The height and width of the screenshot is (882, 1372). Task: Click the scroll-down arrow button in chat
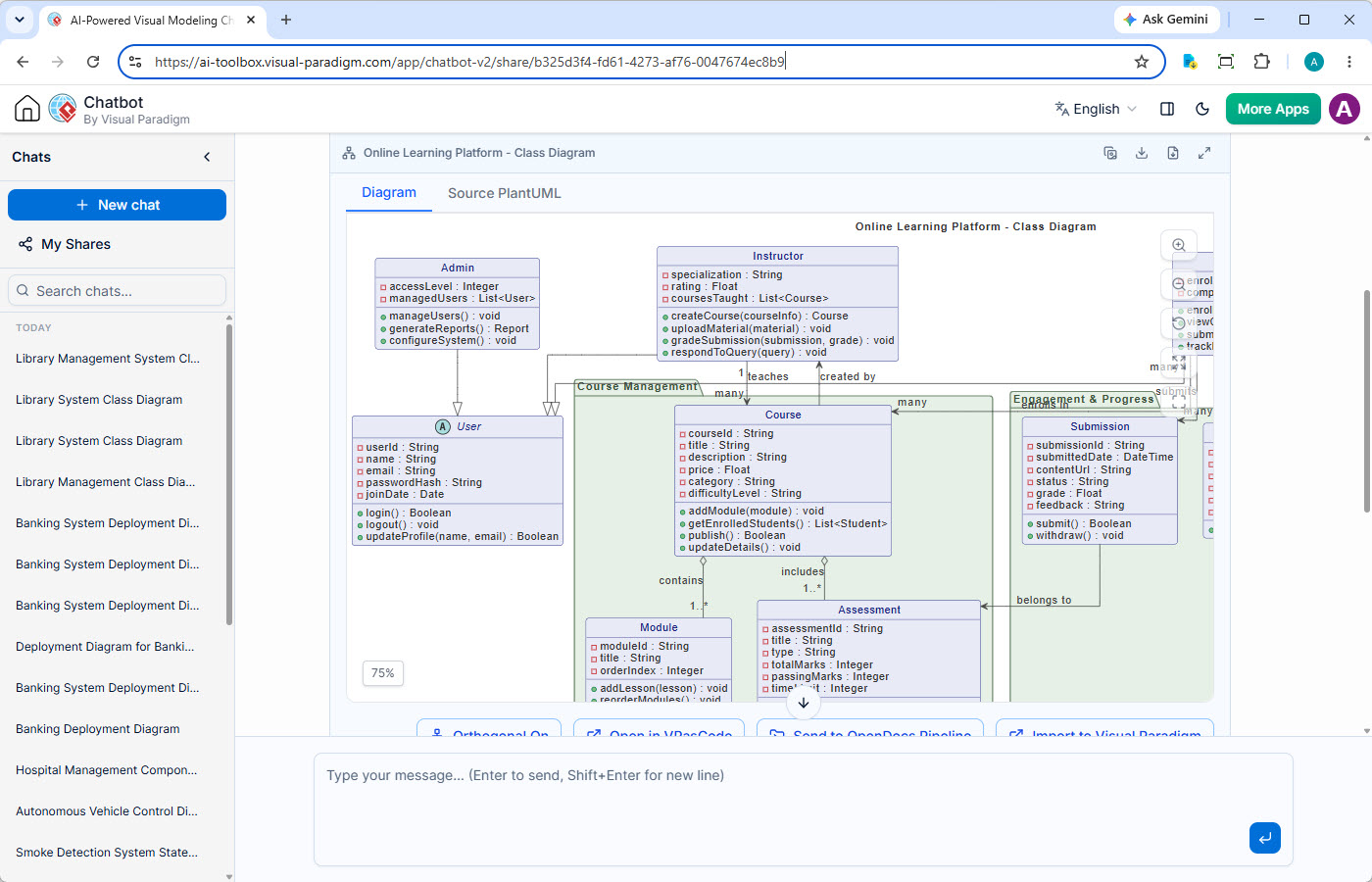click(x=804, y=703)
